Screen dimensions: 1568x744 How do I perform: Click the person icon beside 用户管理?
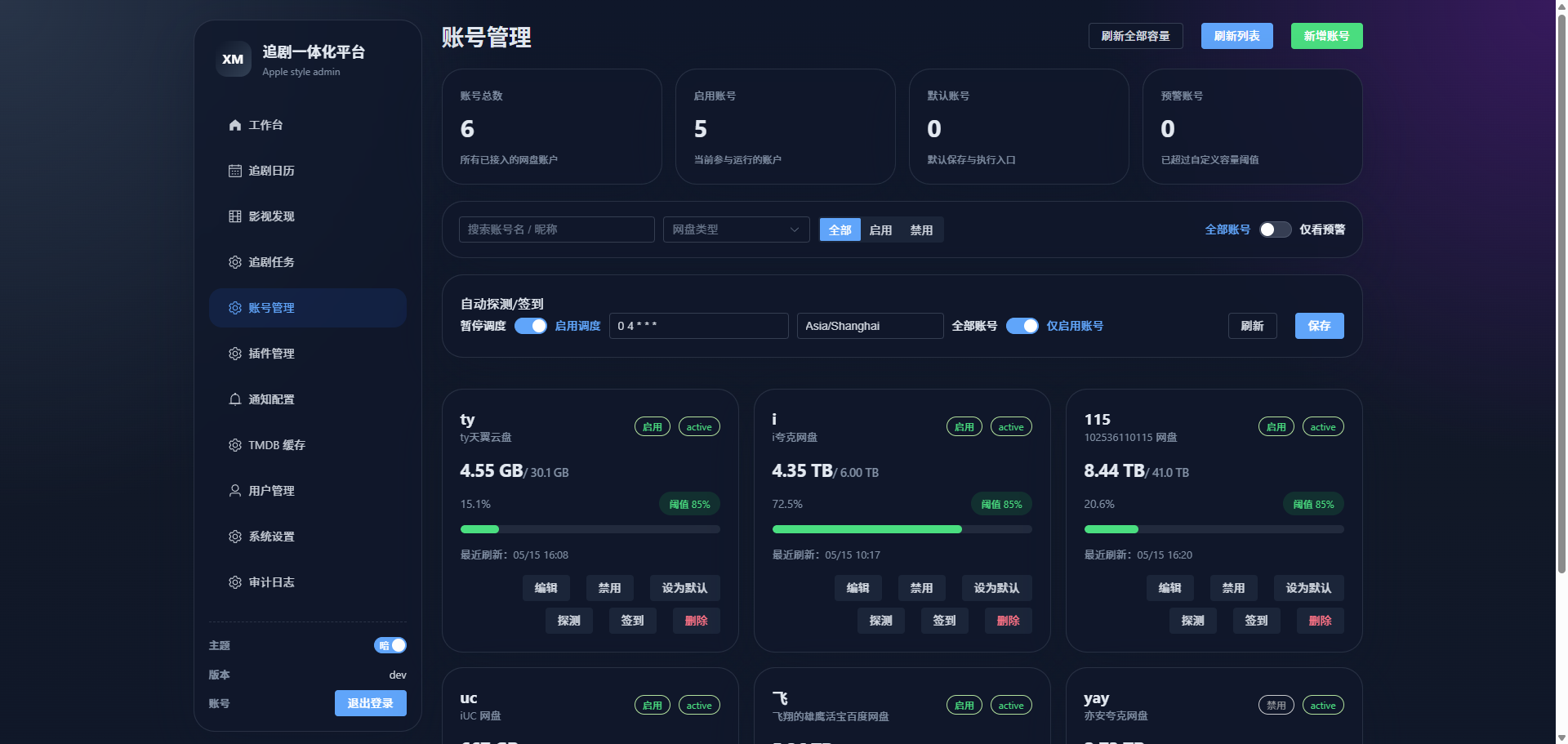pyautogui.click(x=235, y=491)
